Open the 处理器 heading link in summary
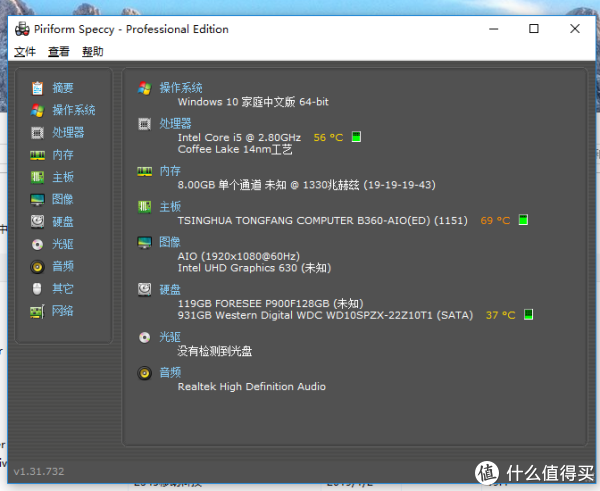The height and width of the screenshot is (491, 600). click(175, 124)
